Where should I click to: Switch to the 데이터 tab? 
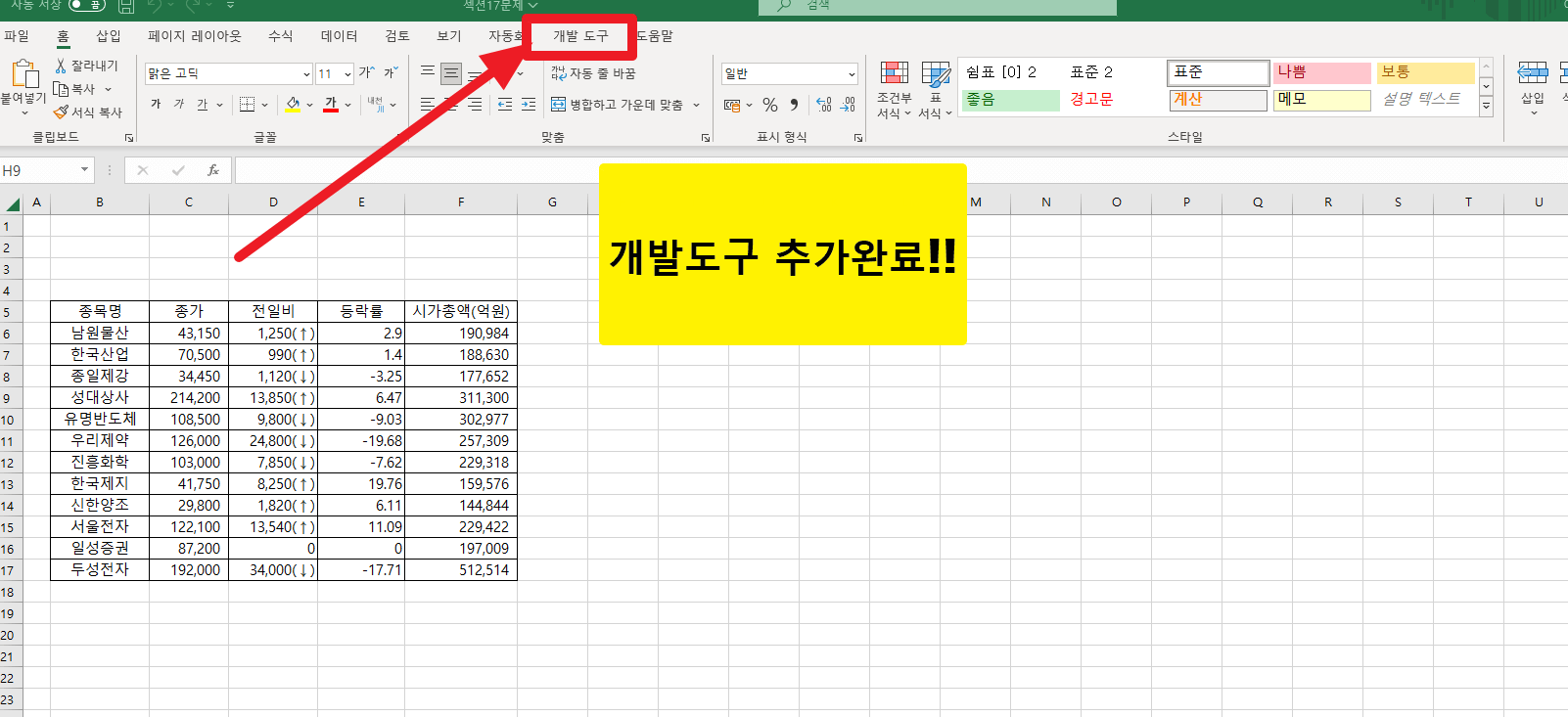340,36
